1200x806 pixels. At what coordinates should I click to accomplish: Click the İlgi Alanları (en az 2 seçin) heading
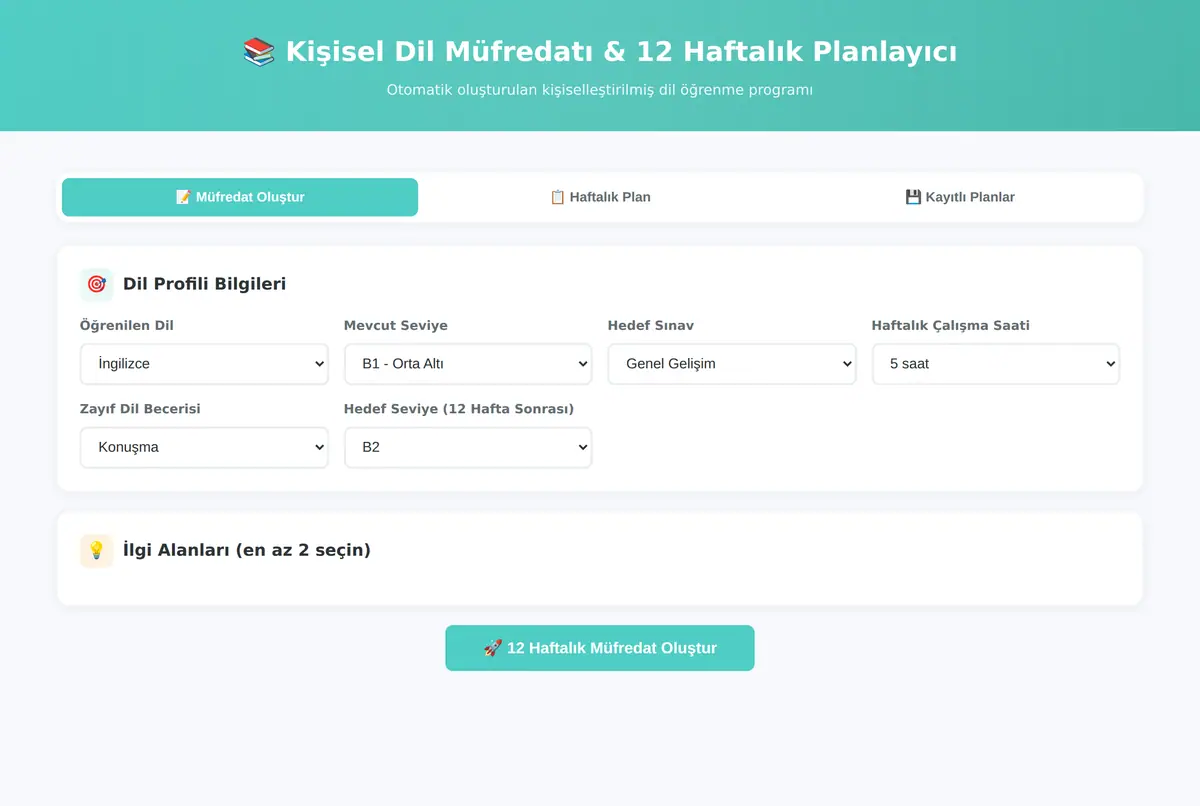click(x=246, y=550)
